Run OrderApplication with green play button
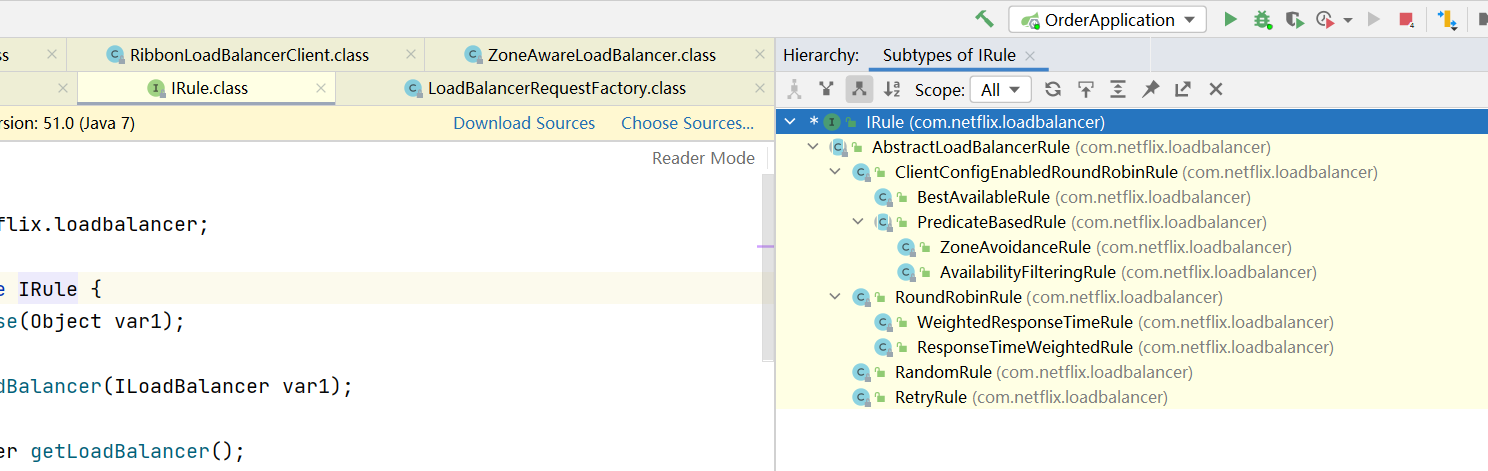 (1230, 19)
